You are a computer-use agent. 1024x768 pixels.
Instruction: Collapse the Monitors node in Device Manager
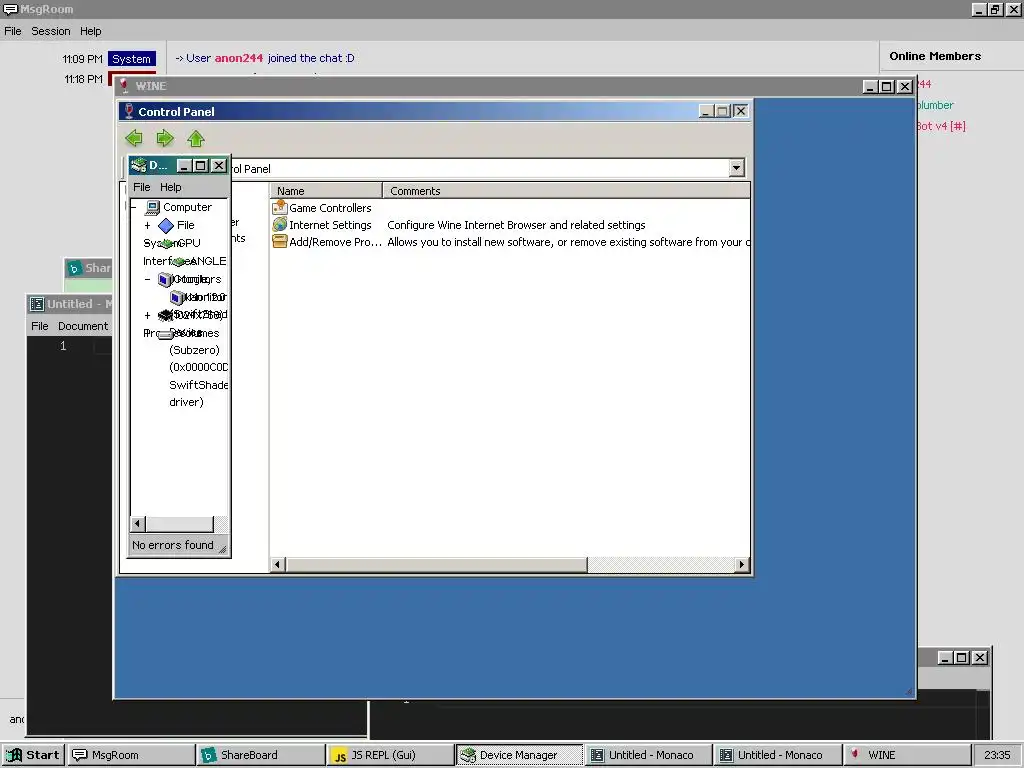click(147, 280)
